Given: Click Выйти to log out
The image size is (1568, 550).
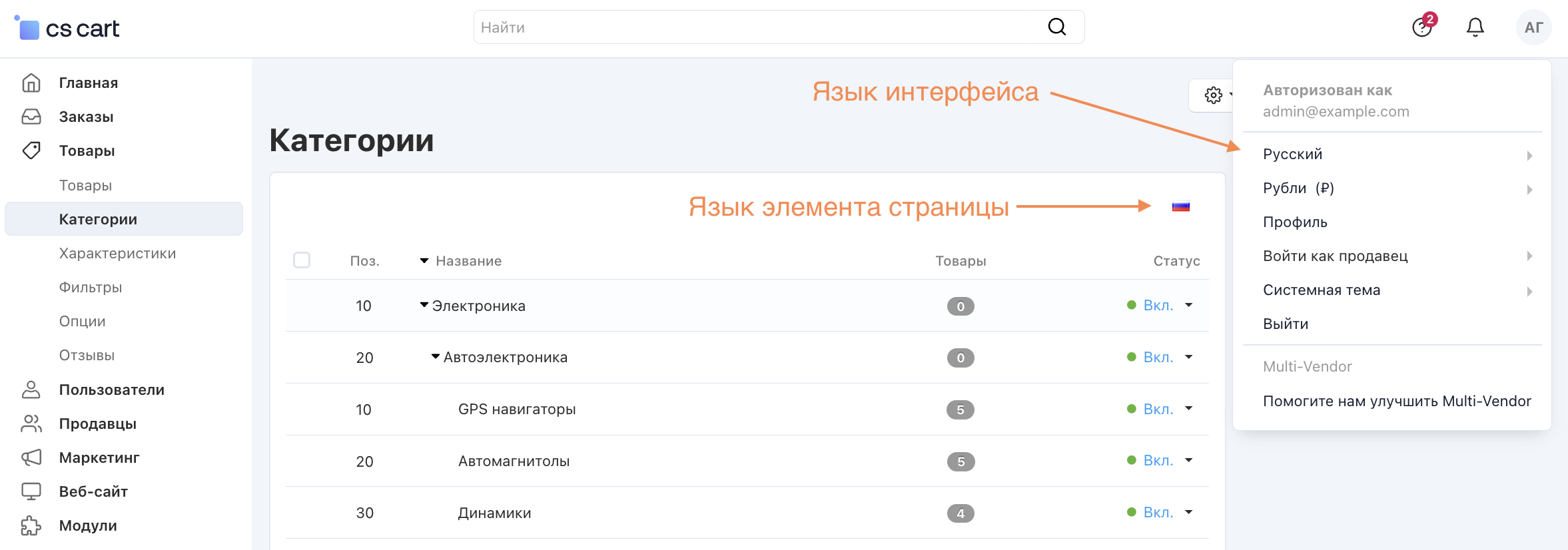Looking at the screenshot, I should [x=1286, y=324].
